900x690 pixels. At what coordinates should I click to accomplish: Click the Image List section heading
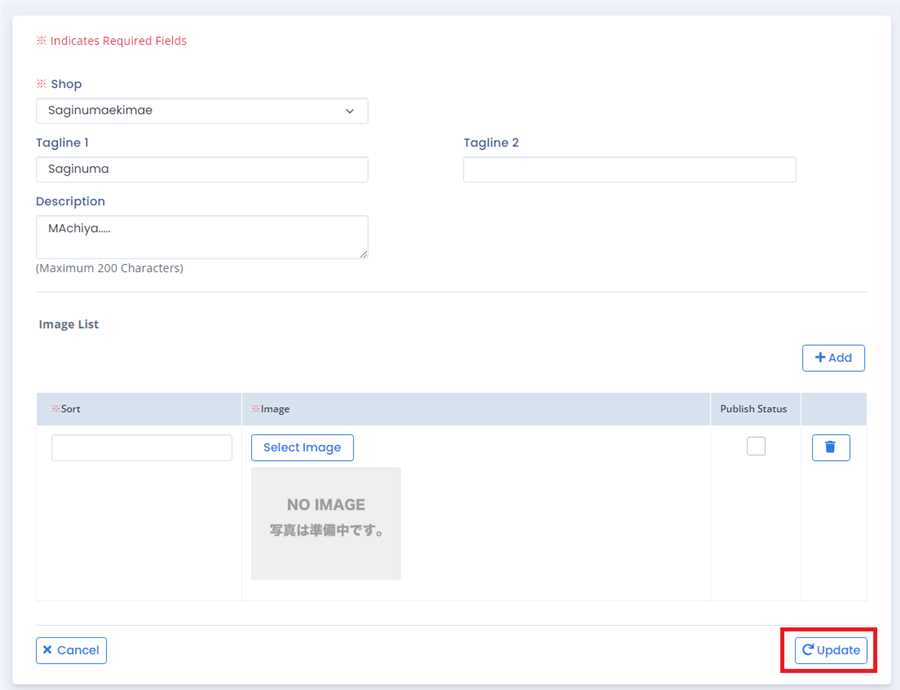tap(69, 325)
